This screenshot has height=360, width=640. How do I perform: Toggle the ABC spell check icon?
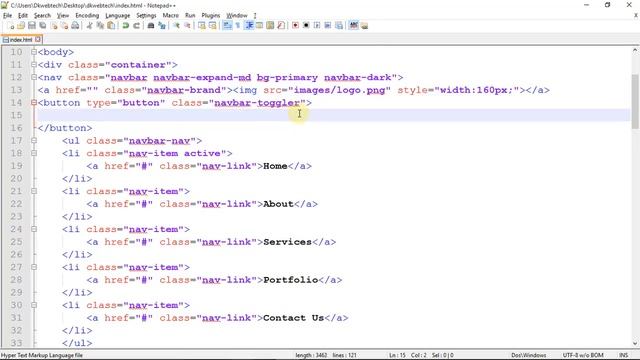353,26
